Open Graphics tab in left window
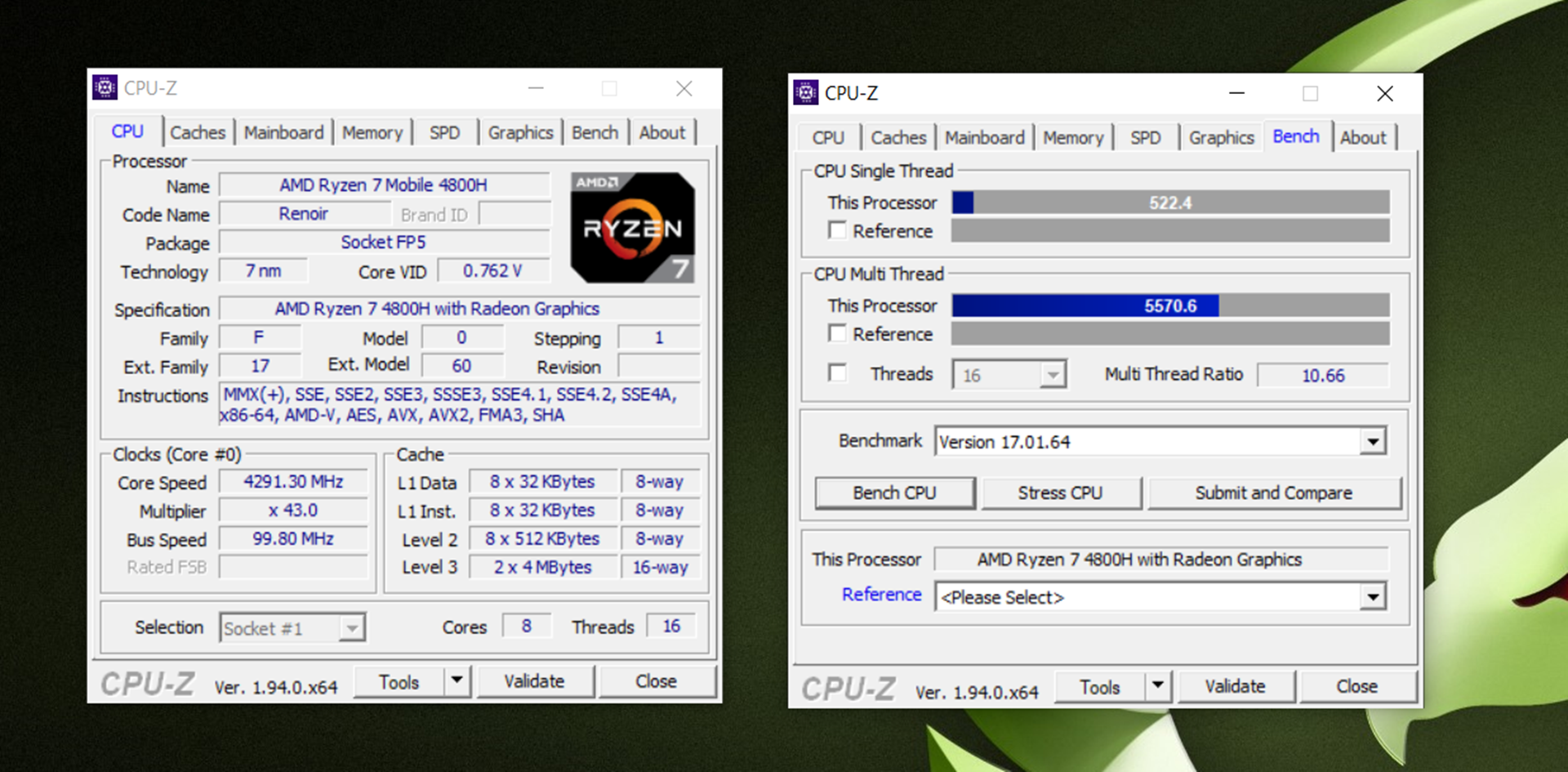Screen dimensions: 1568x772 click(520, 132)
